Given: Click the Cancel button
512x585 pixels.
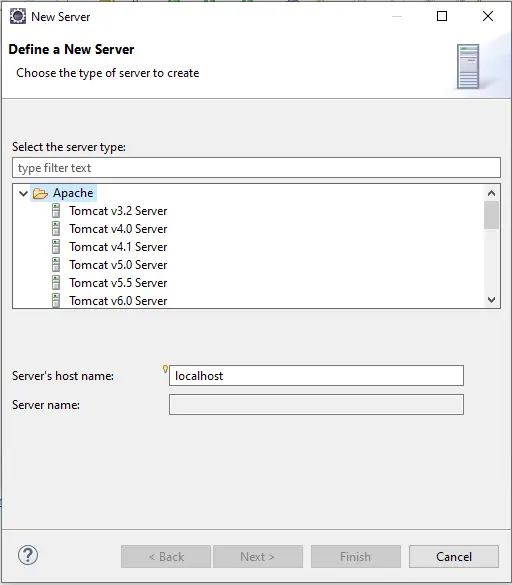Looking at the screenshot, I should 454,557.
